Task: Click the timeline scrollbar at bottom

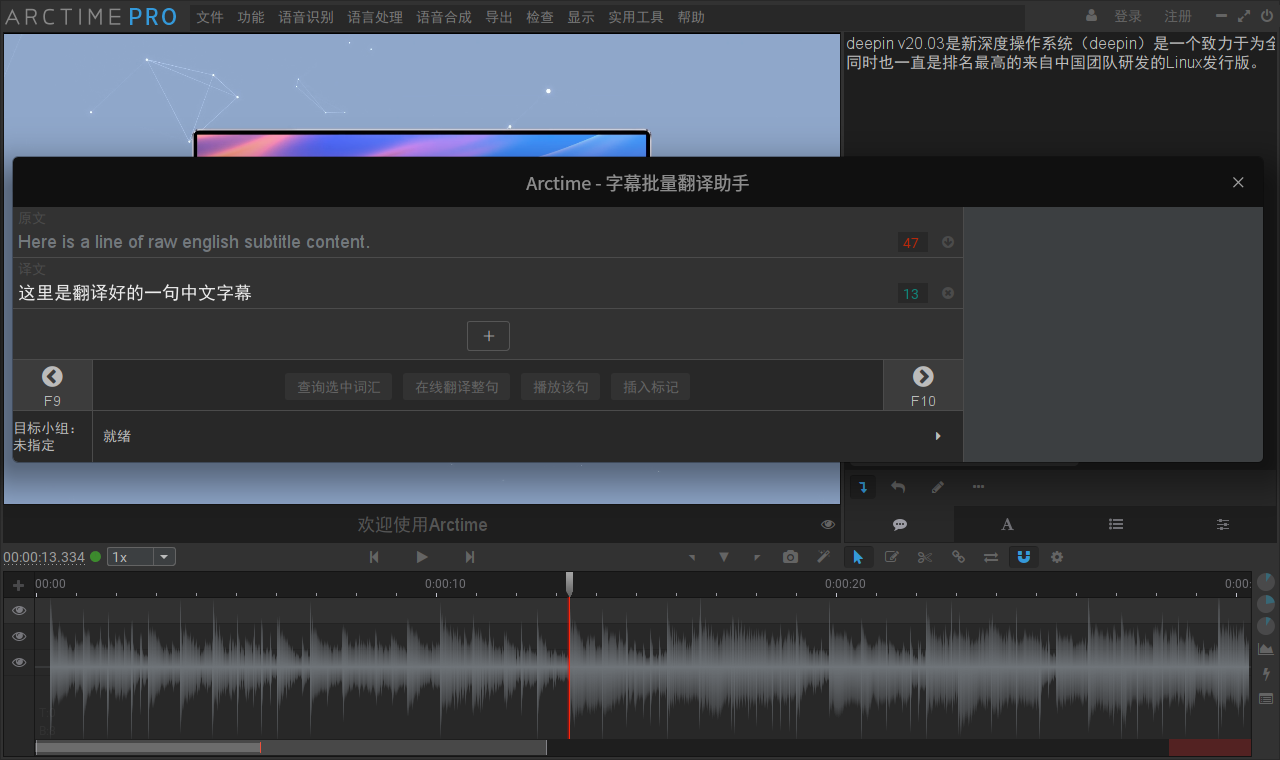Action: pyautogui.click(x=290, y=747)
